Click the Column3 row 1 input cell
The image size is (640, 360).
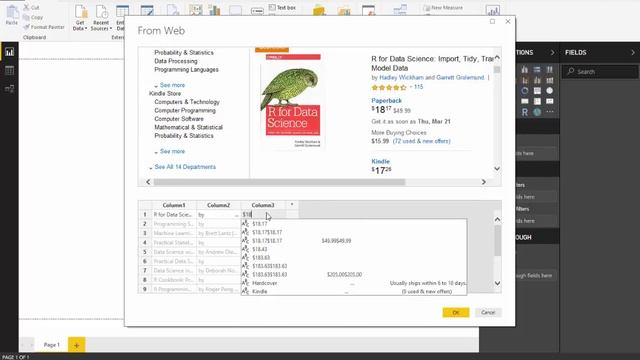click(x=263, y=214)
